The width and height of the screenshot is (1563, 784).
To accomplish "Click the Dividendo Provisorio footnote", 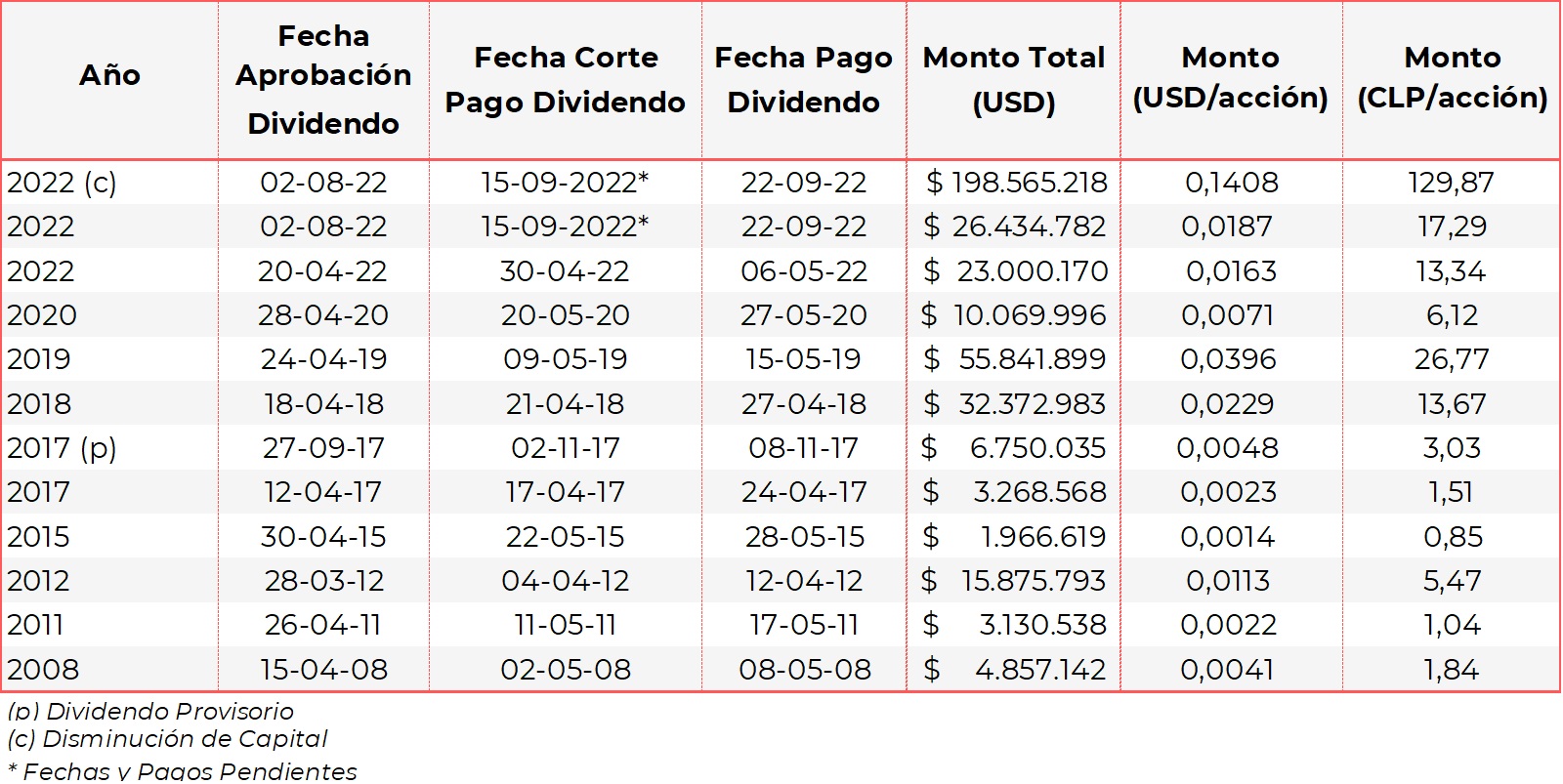I will [x=150, y=712].
